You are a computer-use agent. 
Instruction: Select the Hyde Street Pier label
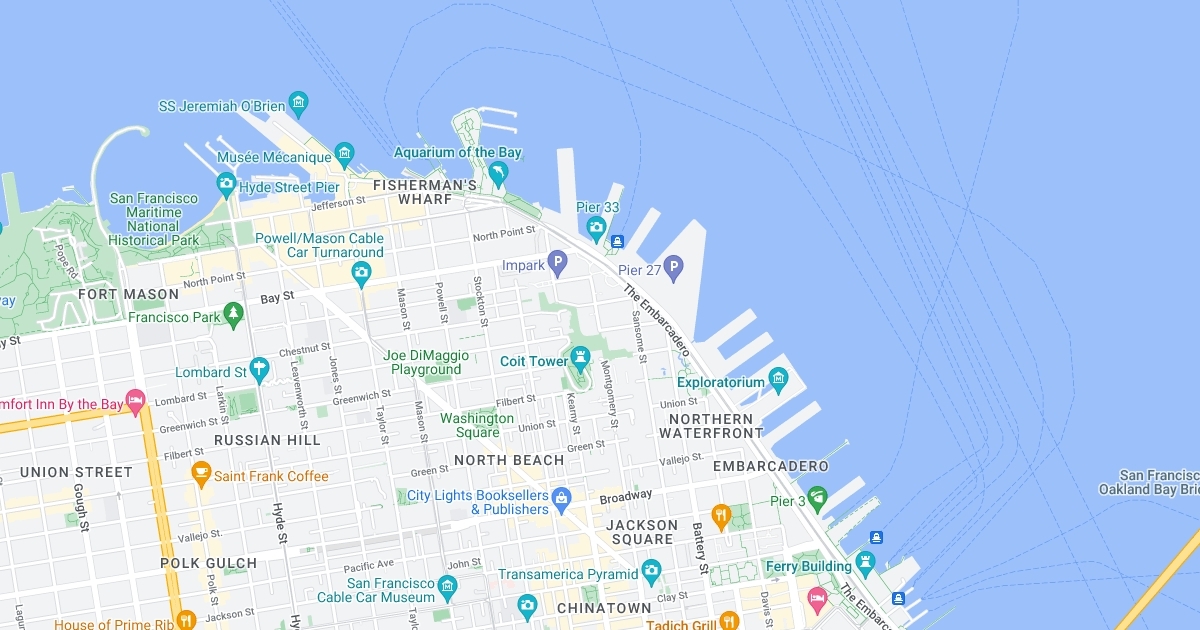coord(290,187)
